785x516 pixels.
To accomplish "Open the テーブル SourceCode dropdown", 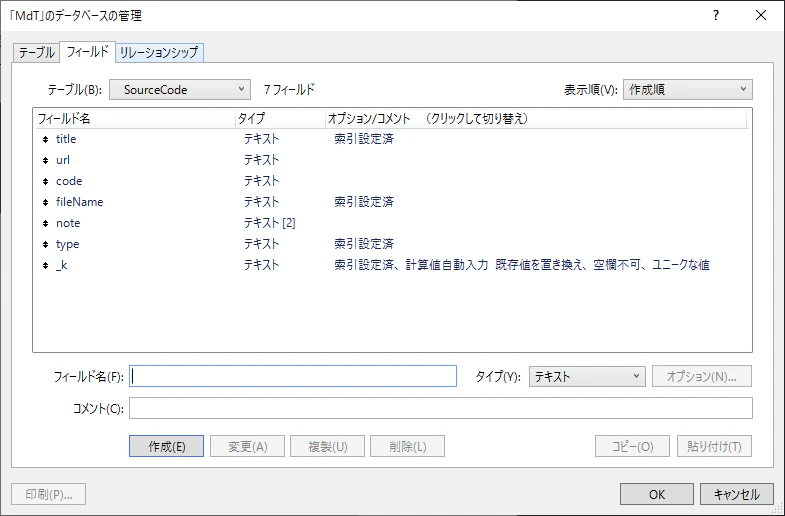I will (x=180, y=90).
